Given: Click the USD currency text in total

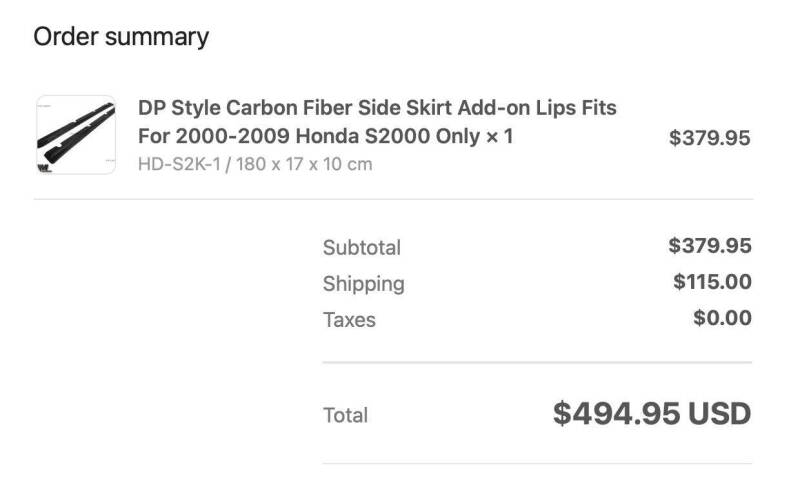Looking at the screenshot, I should 719,413.
